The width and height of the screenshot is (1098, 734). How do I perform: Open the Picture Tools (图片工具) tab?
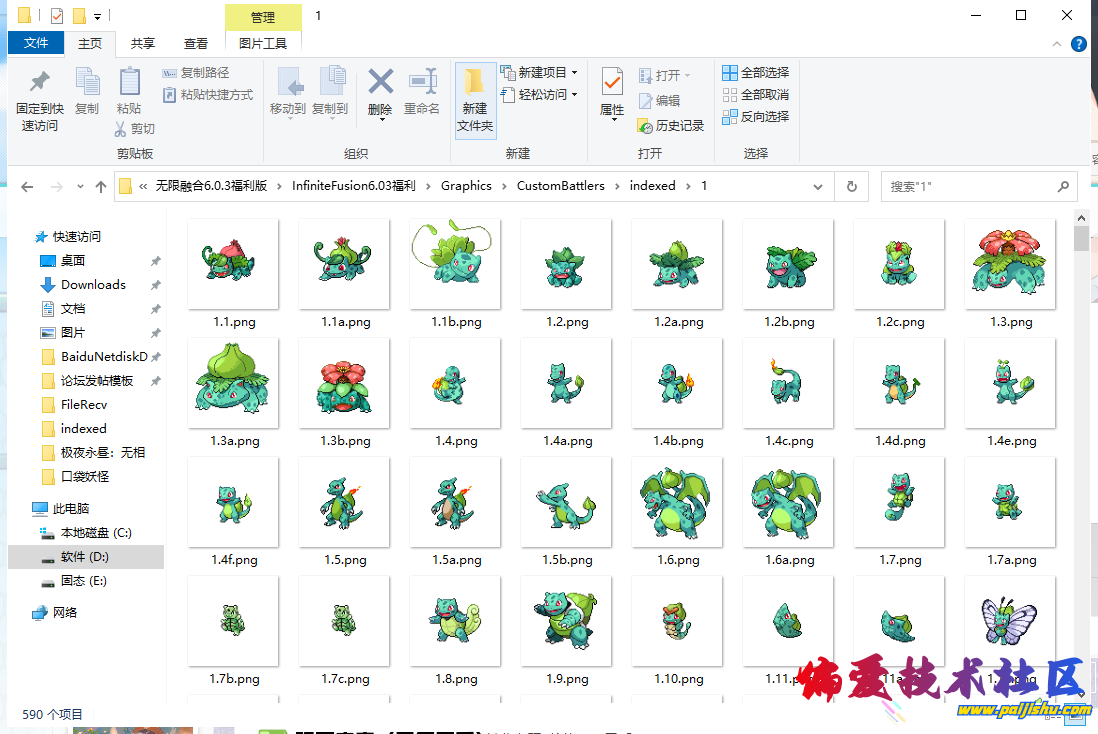[x=263, y=43]
